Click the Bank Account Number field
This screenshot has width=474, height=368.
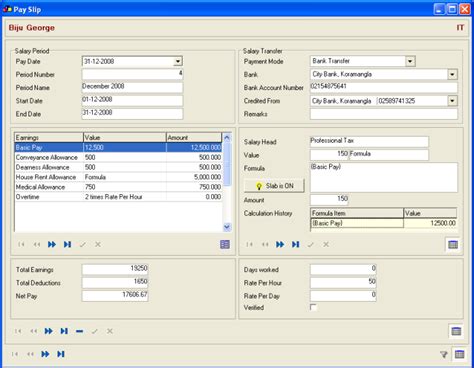tap(384, 87)
